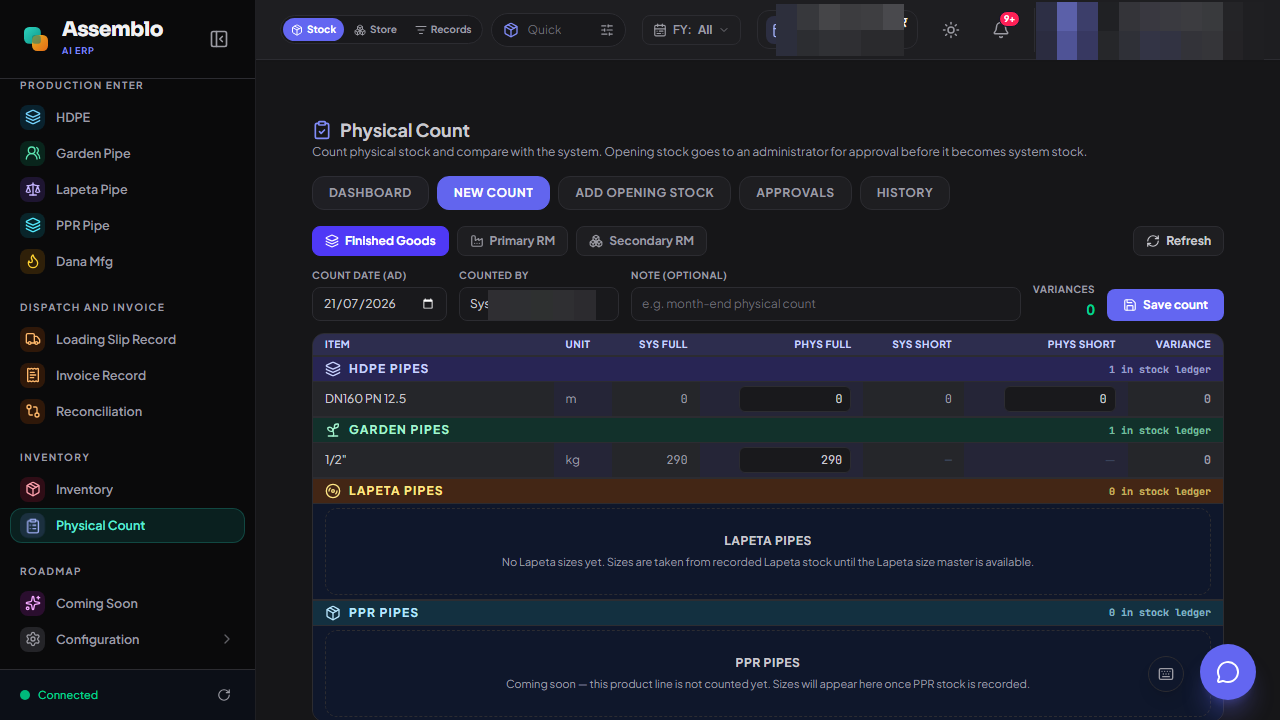Viewport: 1280px width, 720px height.
Task: Switch to Stock mode toggle
Action: pos(314,30)
